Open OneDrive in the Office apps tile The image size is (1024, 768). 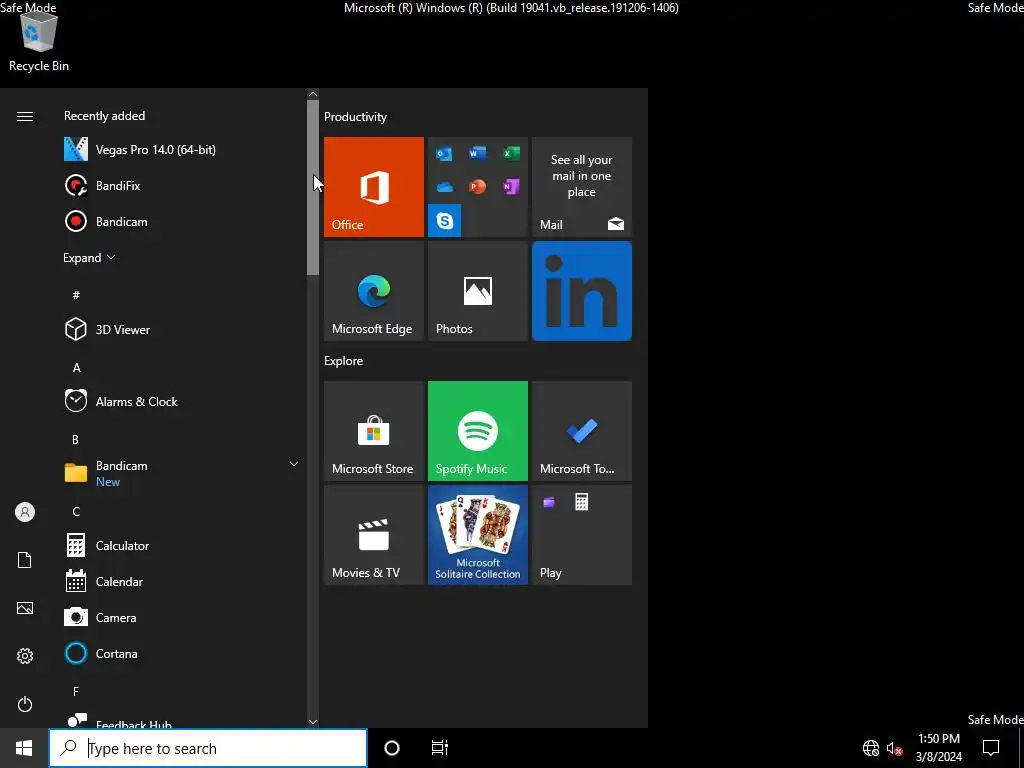pyautogui.click(x=444, y=187)
